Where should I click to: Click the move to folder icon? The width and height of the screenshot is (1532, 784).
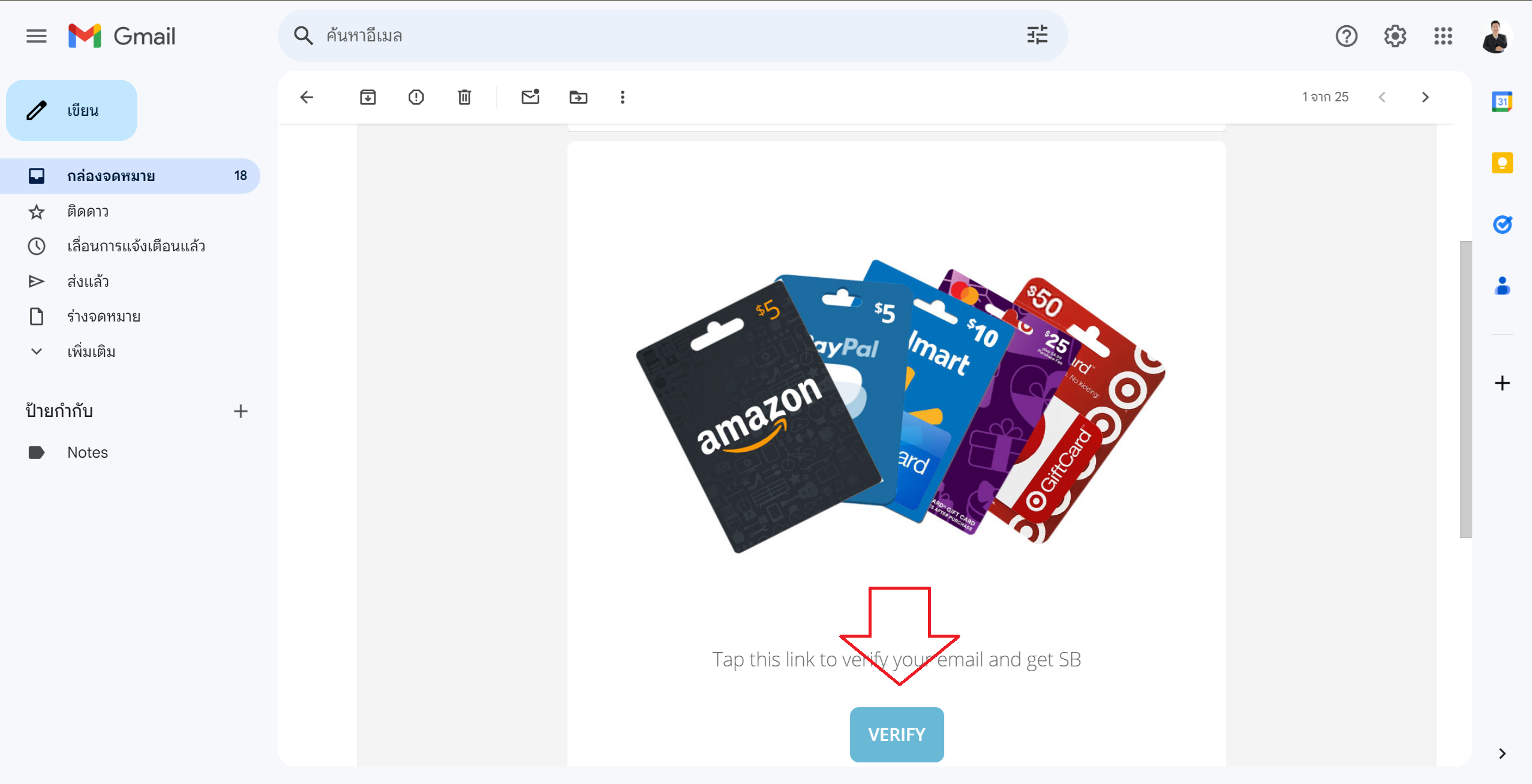(x=578, y=97)
